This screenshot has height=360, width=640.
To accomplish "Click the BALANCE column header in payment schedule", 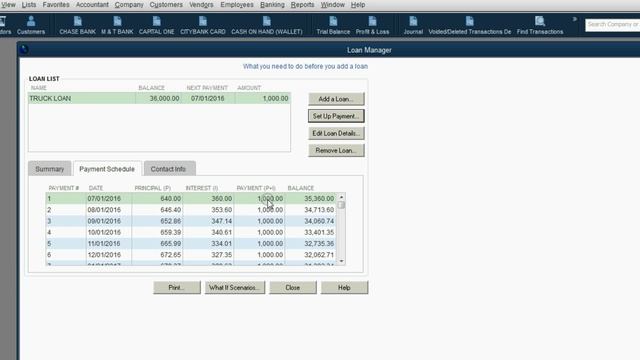I will [x=301, y=188].
